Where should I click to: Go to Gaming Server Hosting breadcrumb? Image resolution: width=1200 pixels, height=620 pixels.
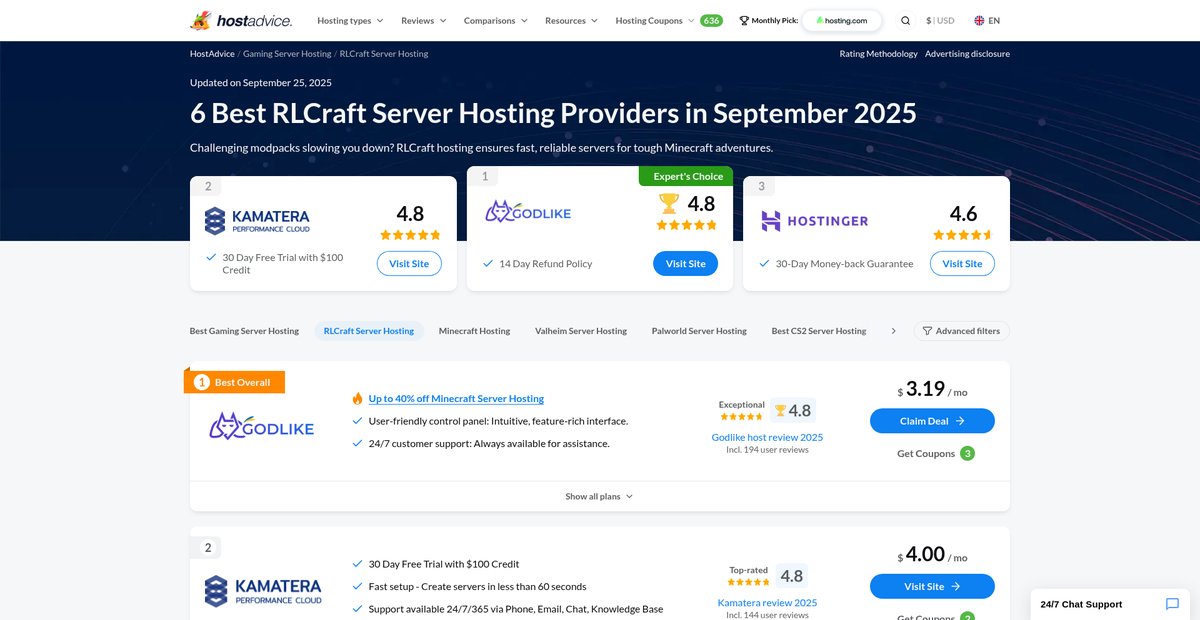[287, 54]
